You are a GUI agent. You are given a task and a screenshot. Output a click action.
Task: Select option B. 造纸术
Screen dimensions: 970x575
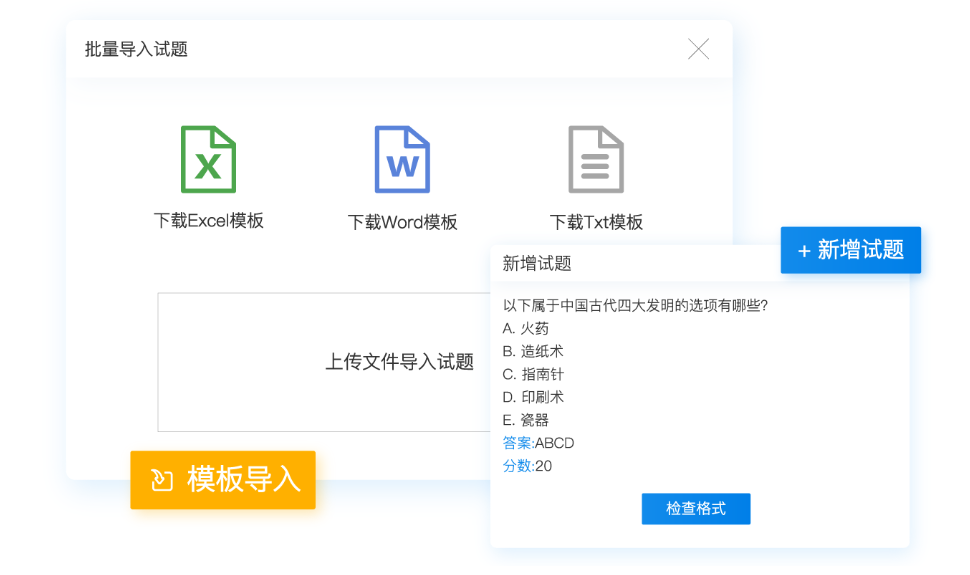533,351
